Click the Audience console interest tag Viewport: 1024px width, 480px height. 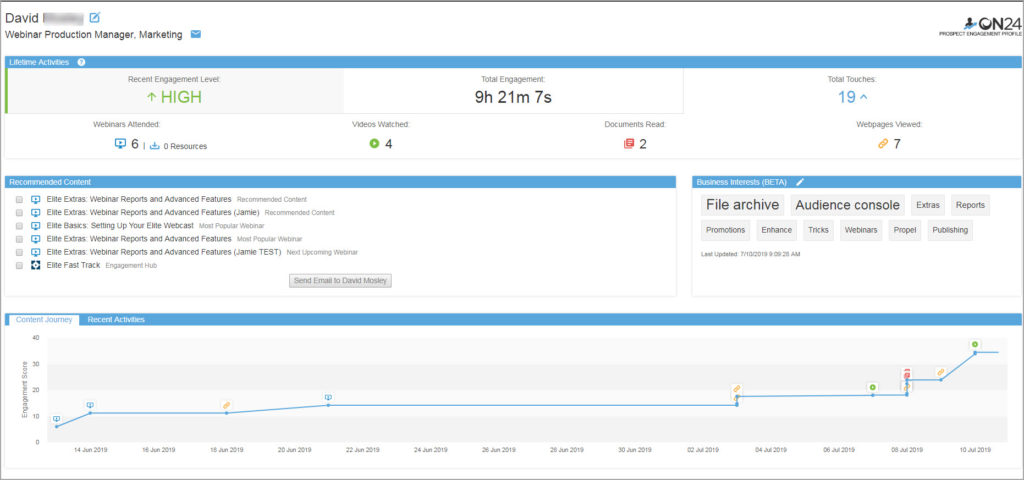click(847, 205)
